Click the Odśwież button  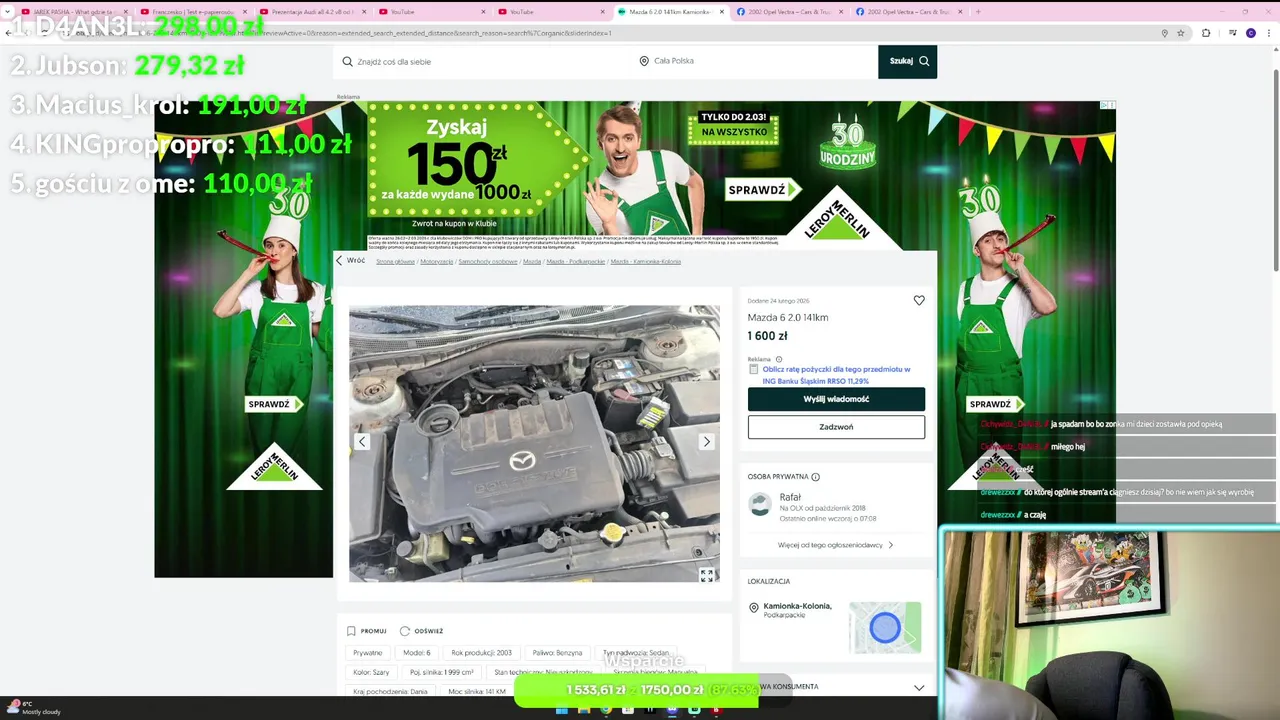pyautogui.click(x=421, y=631)
